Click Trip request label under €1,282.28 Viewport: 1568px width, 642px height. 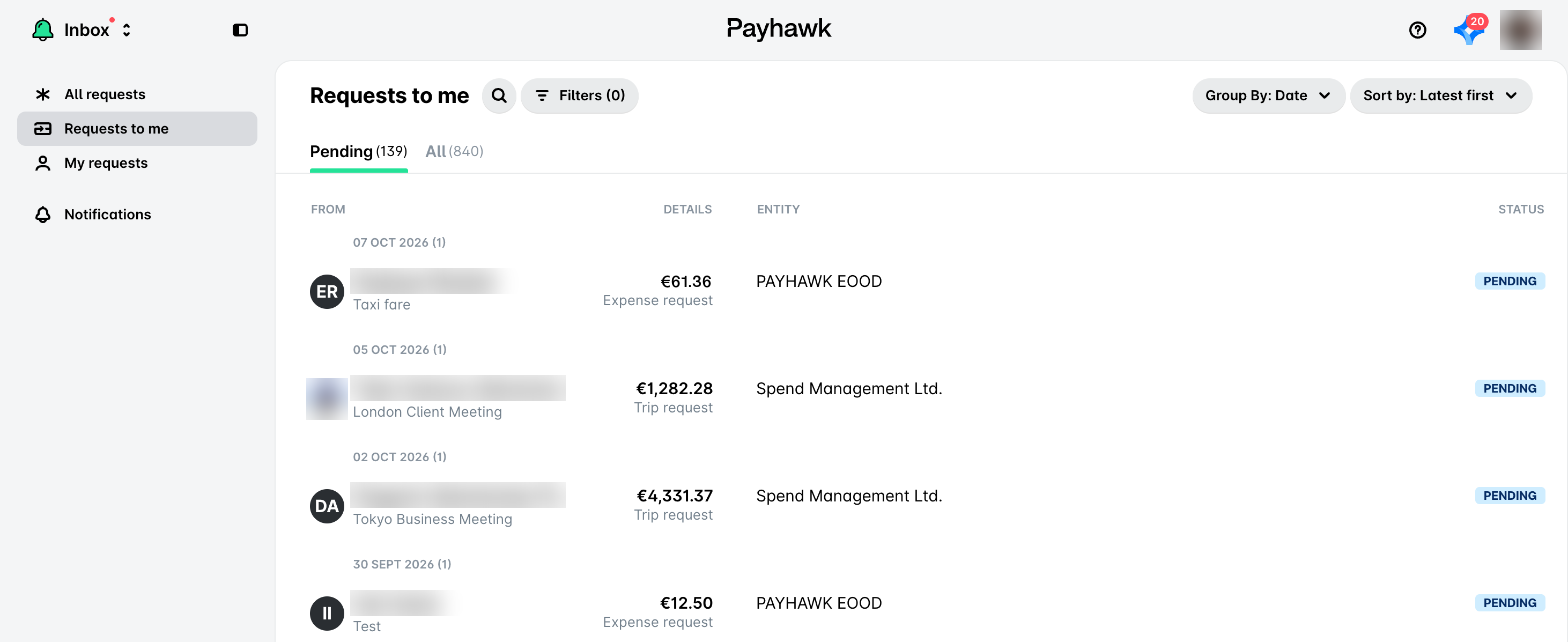[x=674, y=408]
